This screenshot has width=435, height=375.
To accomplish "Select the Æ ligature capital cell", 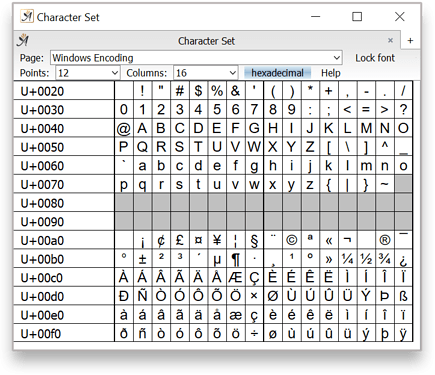I will (236, 277).
